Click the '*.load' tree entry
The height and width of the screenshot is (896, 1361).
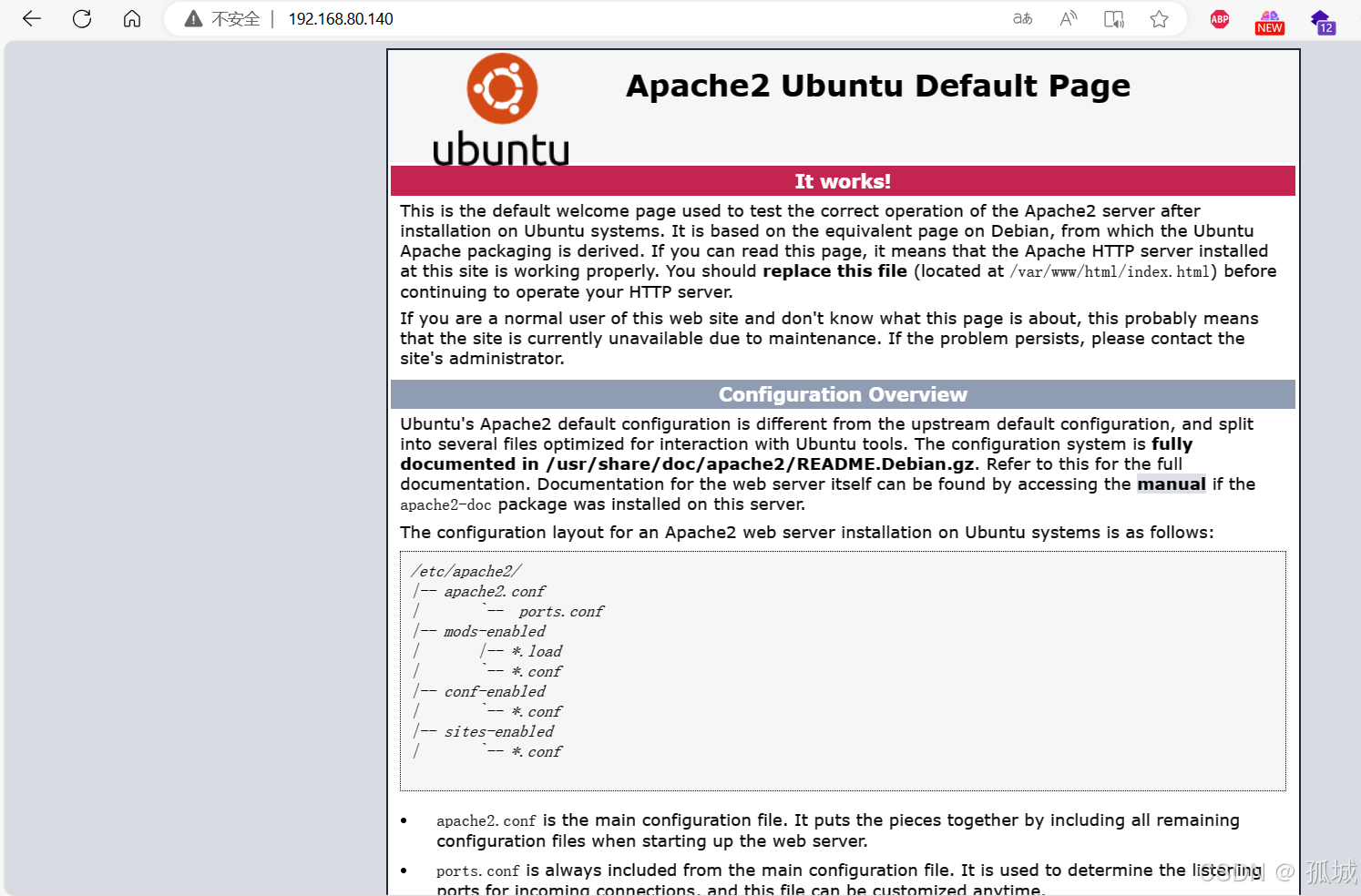[537, 652]
